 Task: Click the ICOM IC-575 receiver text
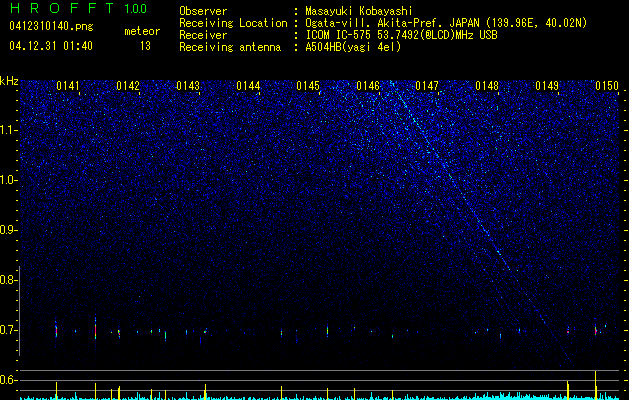point(401,35)
